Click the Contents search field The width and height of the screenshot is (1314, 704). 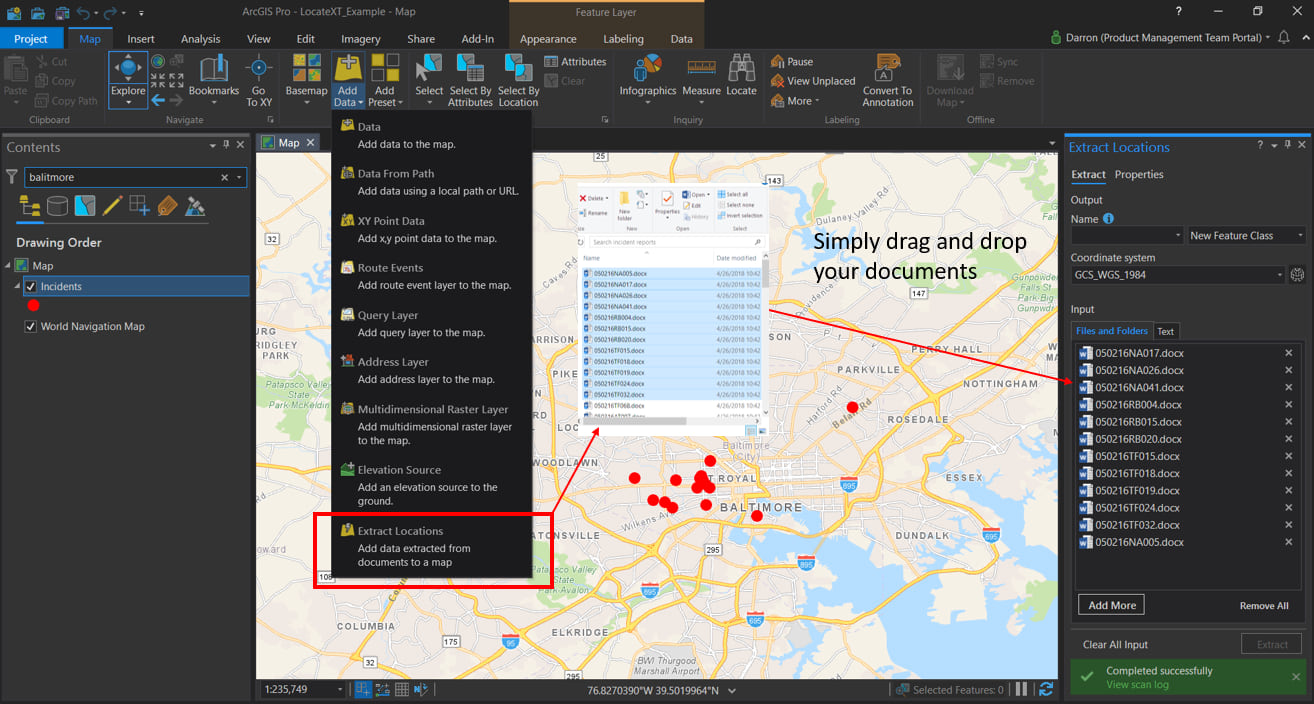tap(120, 177)
